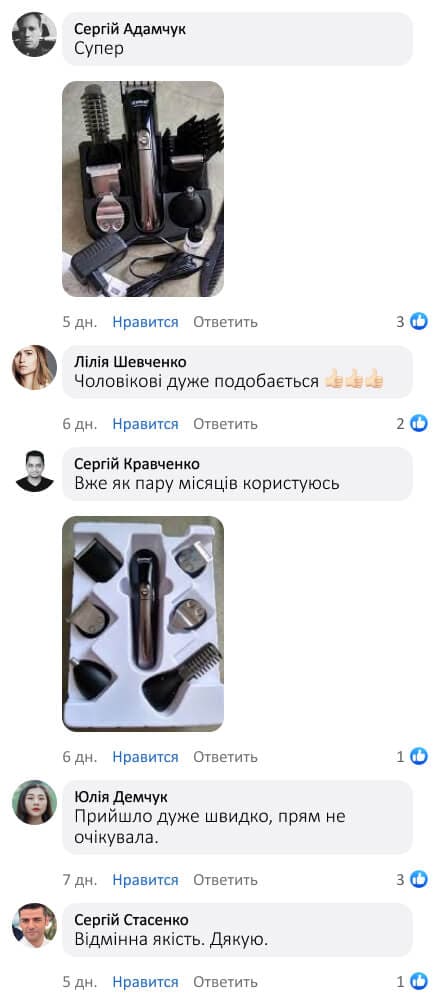Reply to Лілія Шевченко's comment via Ответить
Viewport: 440px width, 1005px height.
click(226, 424)
